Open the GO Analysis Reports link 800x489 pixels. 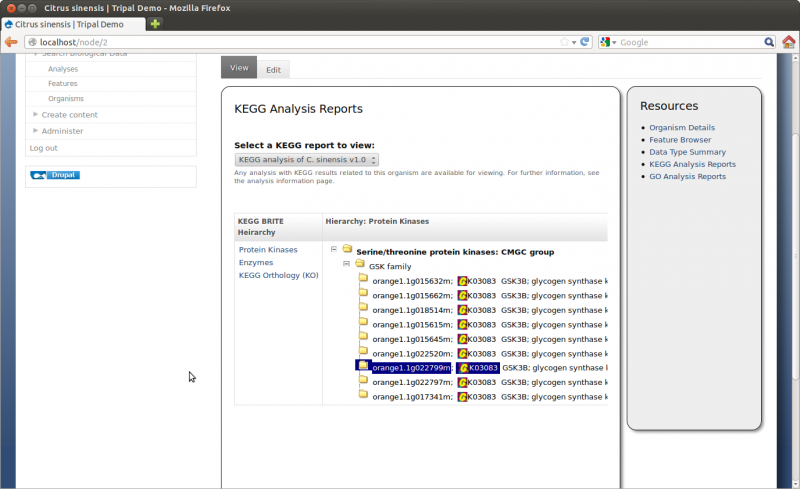687,177
